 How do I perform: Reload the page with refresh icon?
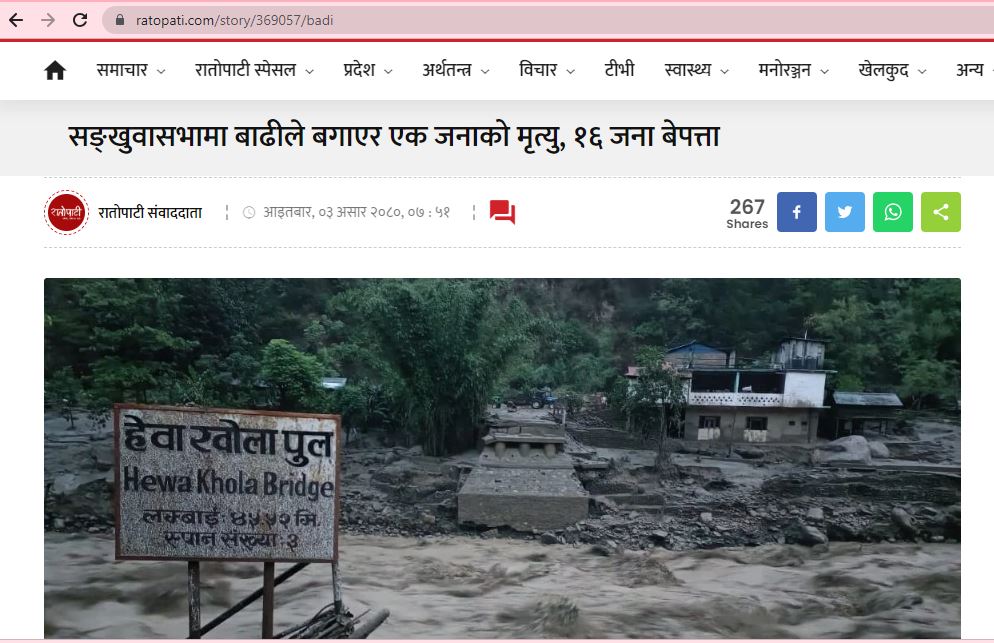[80, 20]
